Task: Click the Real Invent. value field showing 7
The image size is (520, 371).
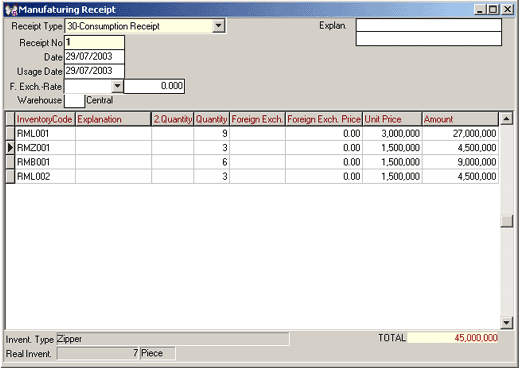Action: (x=98, y=353)
